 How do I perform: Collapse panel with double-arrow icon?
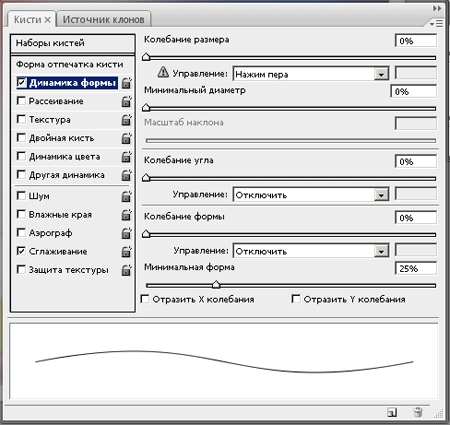437,8
